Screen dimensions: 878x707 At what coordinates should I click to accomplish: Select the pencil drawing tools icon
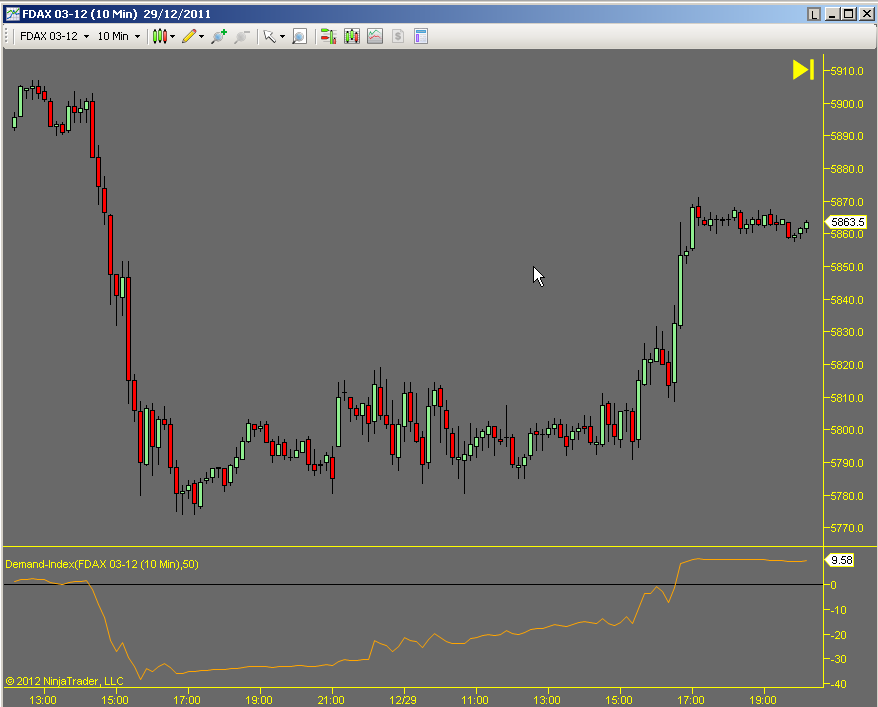click(188, 36)
